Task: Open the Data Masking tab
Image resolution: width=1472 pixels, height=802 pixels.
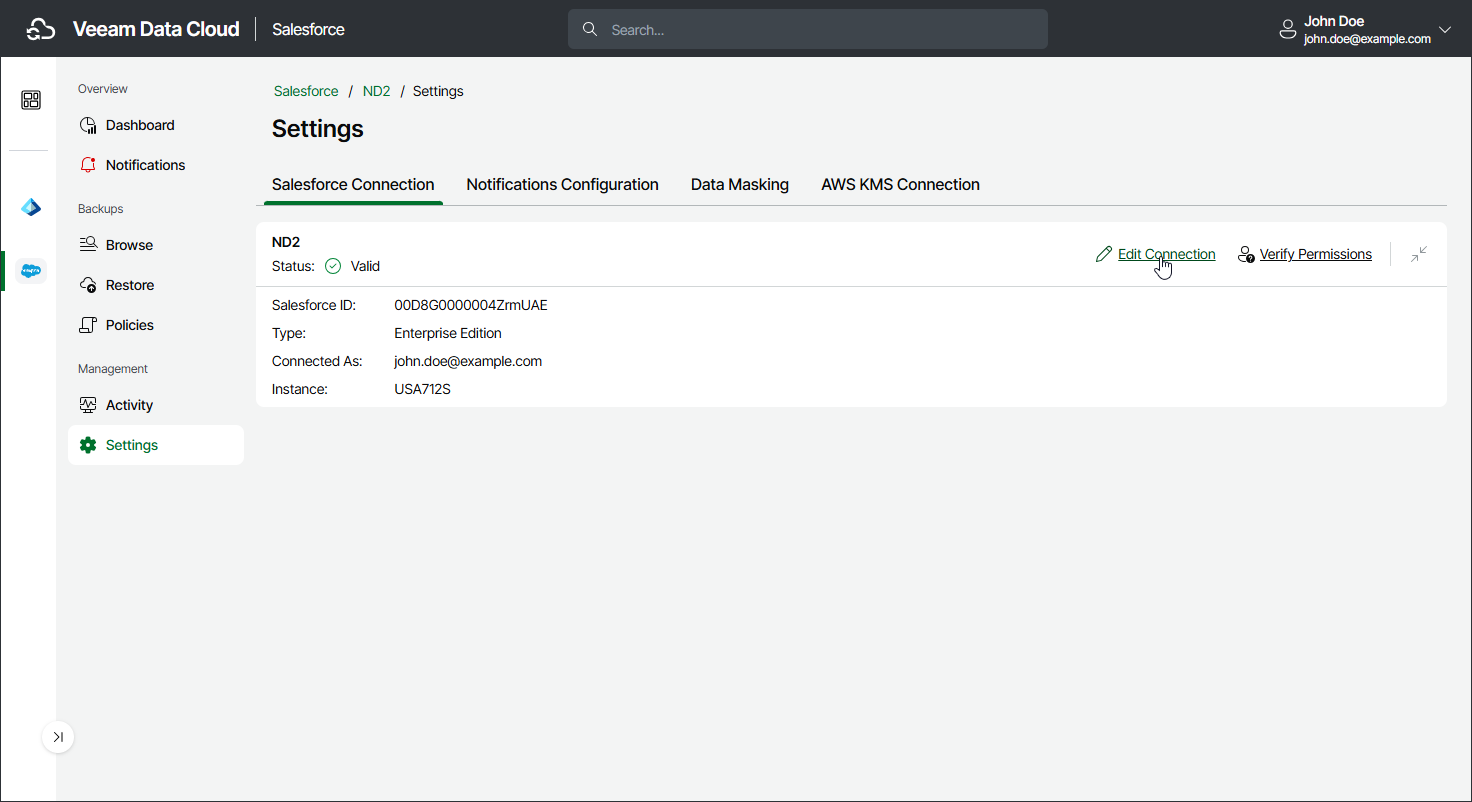Action: click(740, 185)
